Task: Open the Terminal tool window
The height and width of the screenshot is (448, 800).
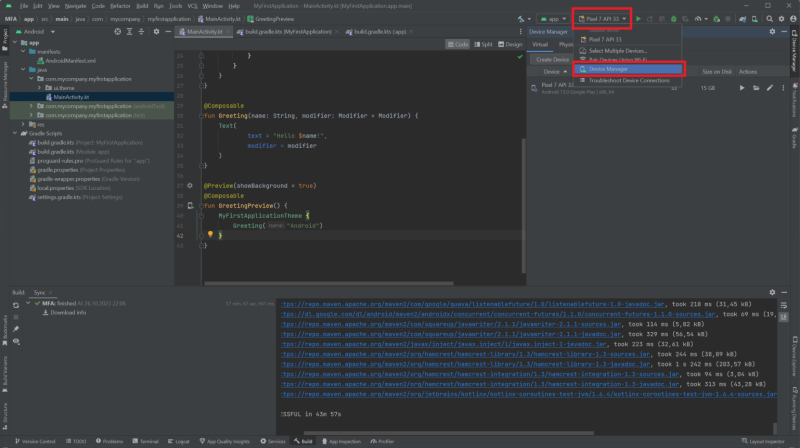Action: [145, 441]
